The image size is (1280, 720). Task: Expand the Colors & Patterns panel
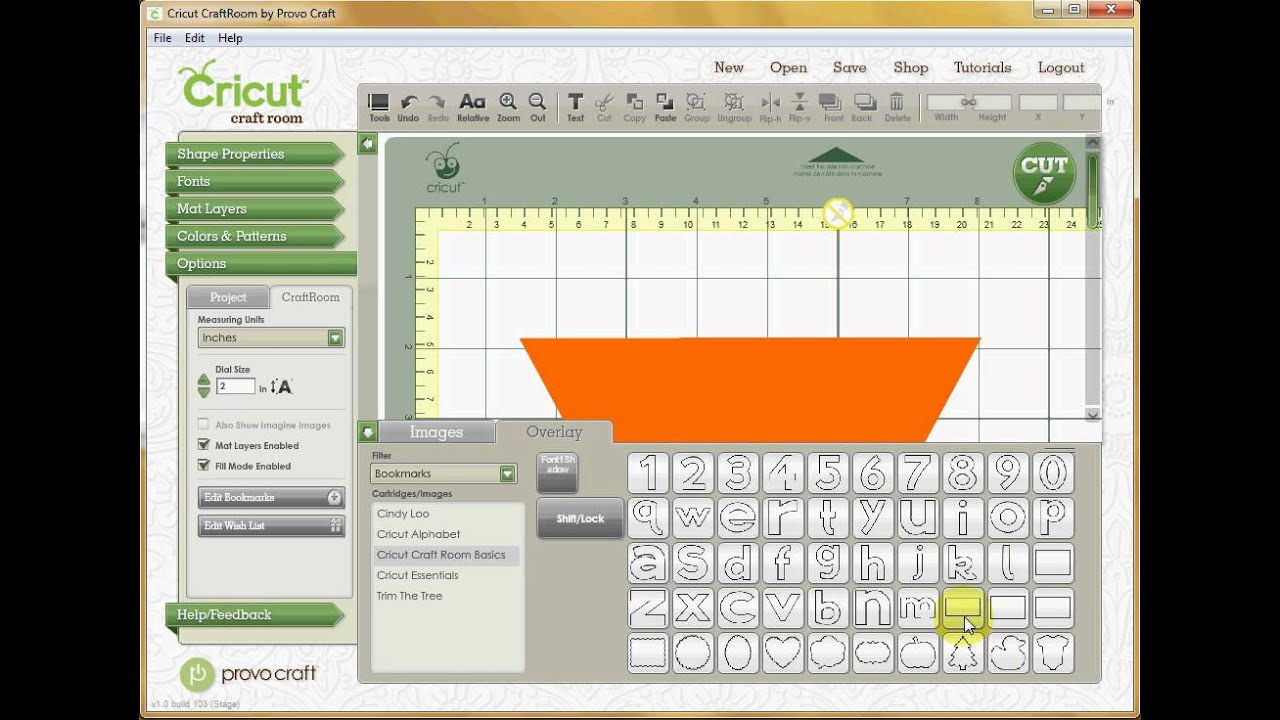click(255, 236)
